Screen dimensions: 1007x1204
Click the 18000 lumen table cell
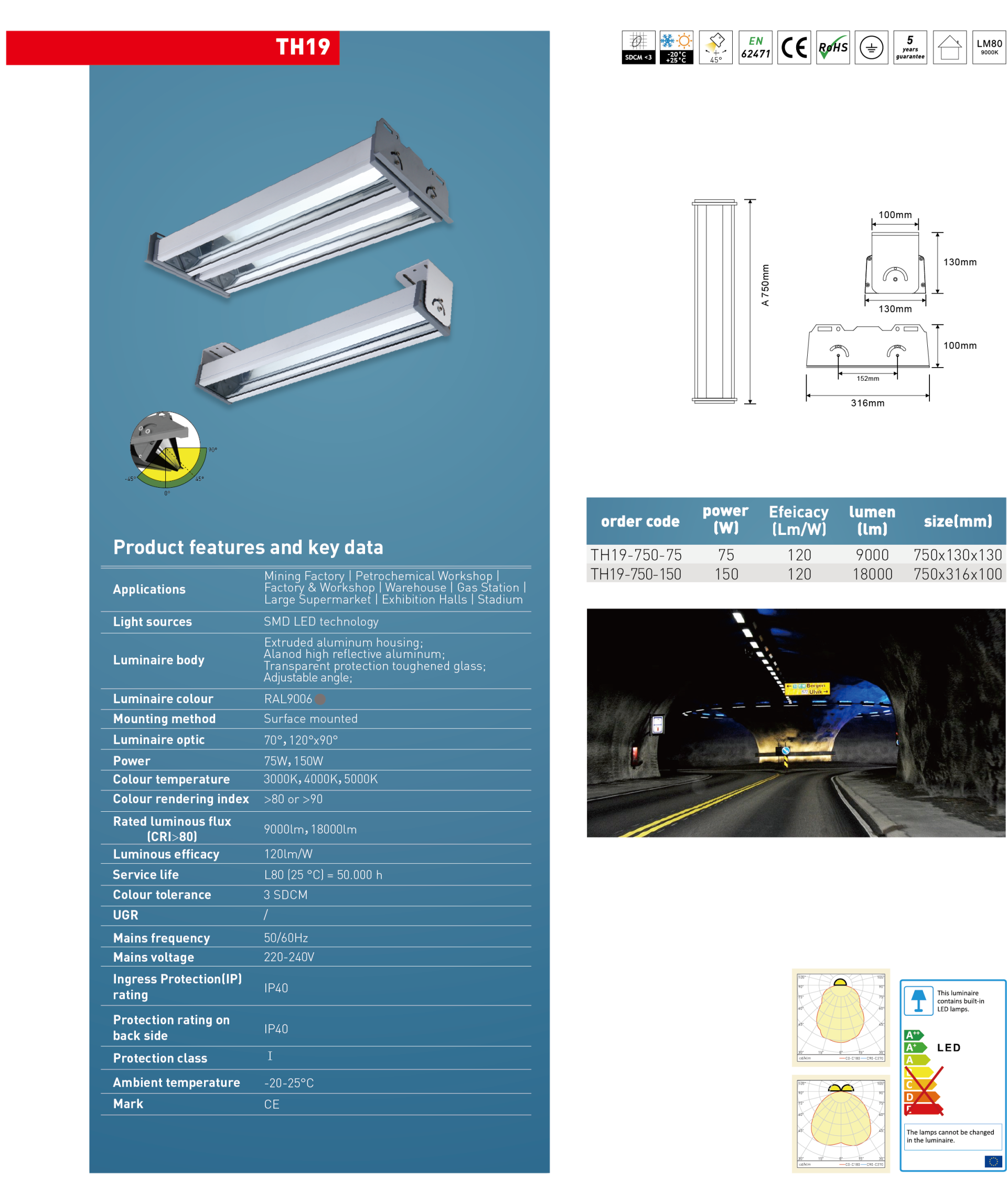872,574
